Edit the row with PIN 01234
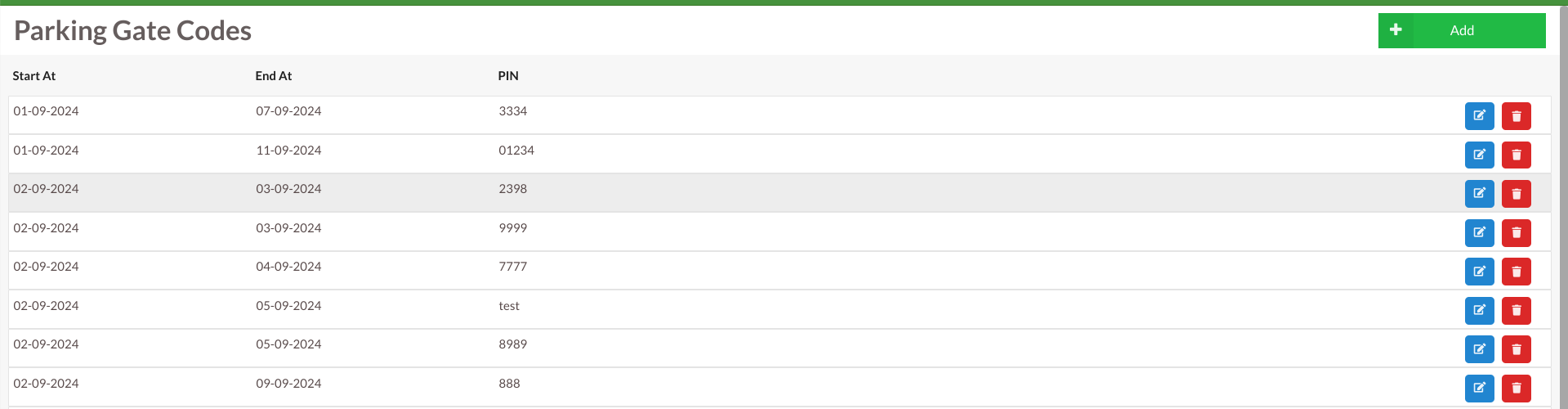Screen dimensions: 1568x409 click(x=1479, y=155)
